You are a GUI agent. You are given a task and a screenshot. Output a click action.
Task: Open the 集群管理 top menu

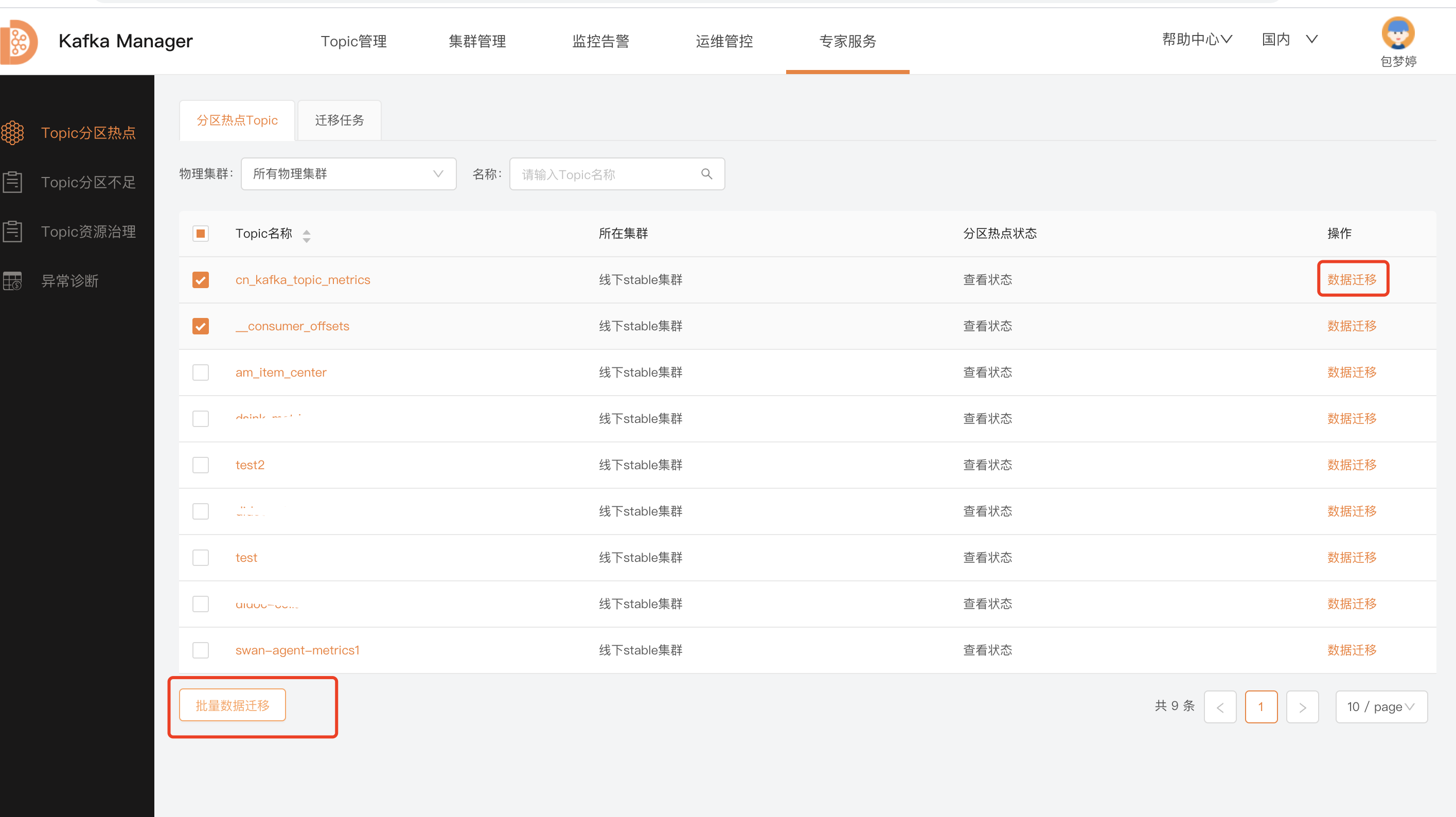477,41
